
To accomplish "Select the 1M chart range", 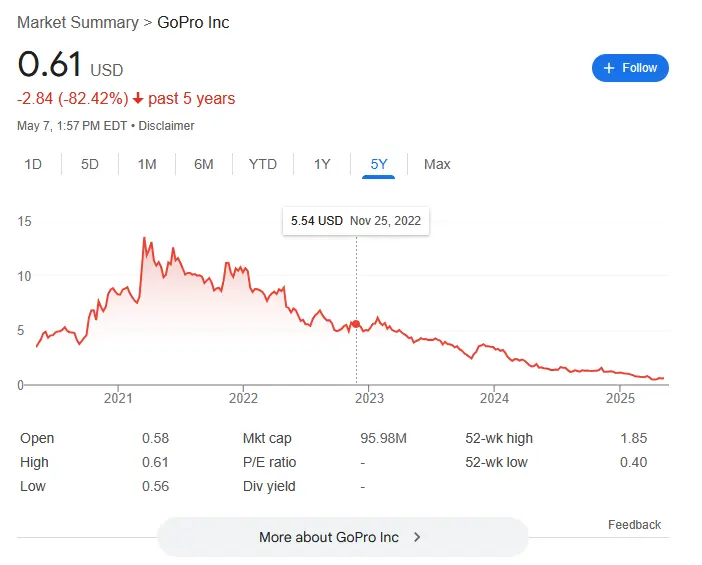I will pos(147,164).
